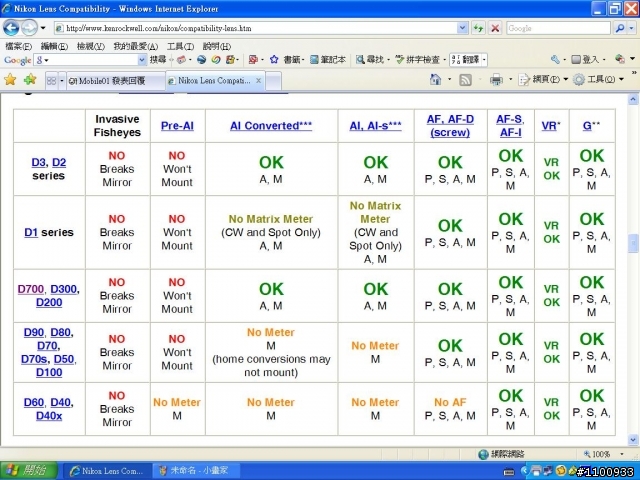The image size is (640, 480).
Task: Run 拼字檢查 spell check
Action: (418, 60)
